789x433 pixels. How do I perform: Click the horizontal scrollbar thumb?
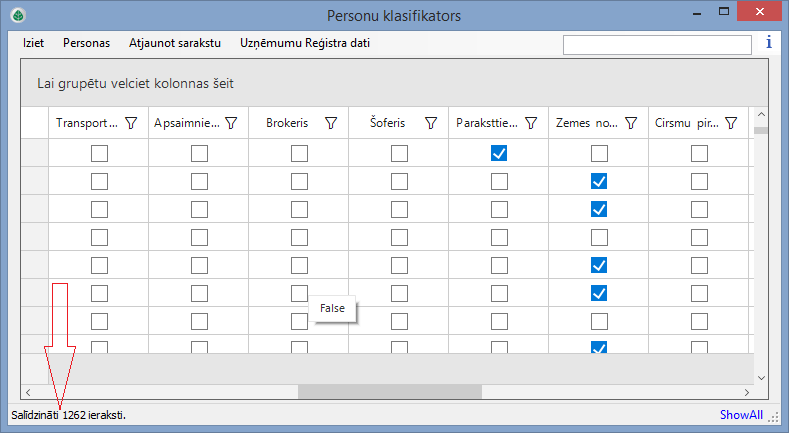click(362, 392)
